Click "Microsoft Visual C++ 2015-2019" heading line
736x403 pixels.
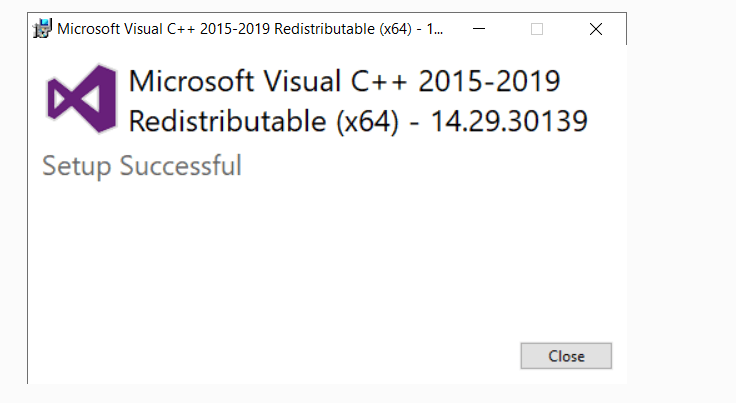345,81
